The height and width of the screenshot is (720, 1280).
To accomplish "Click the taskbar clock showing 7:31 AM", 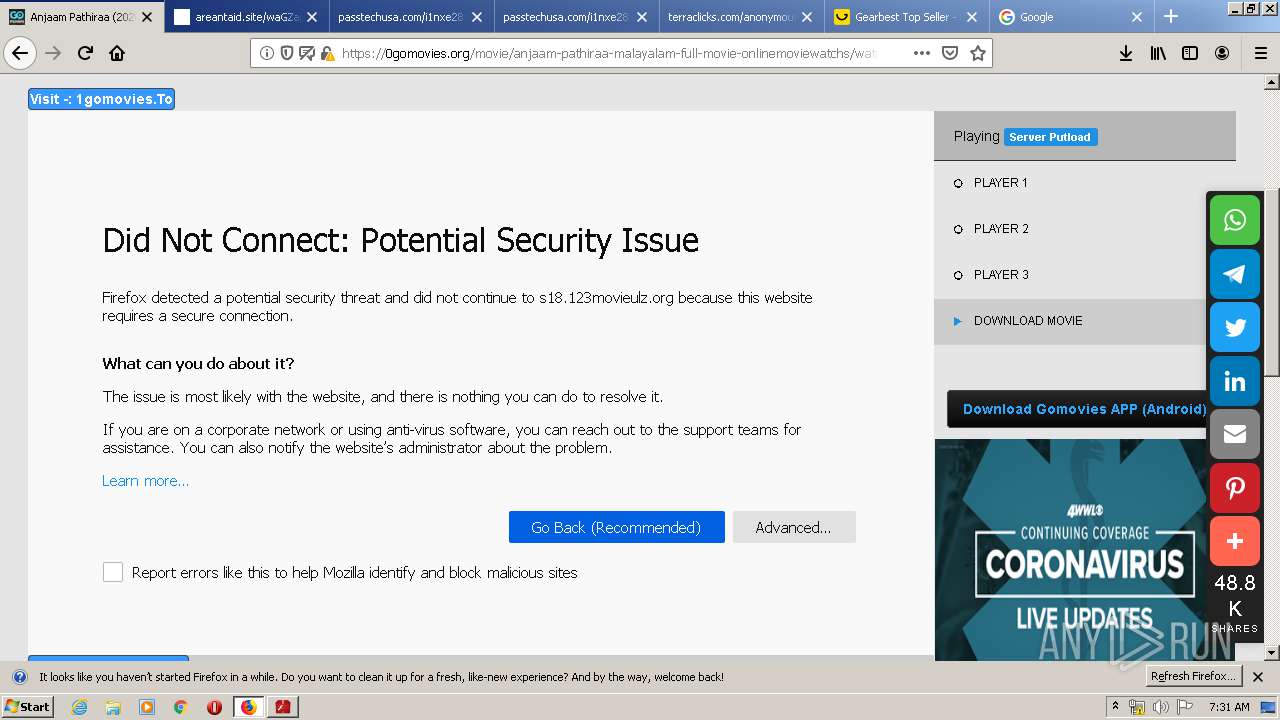I will pos(1229,707).
